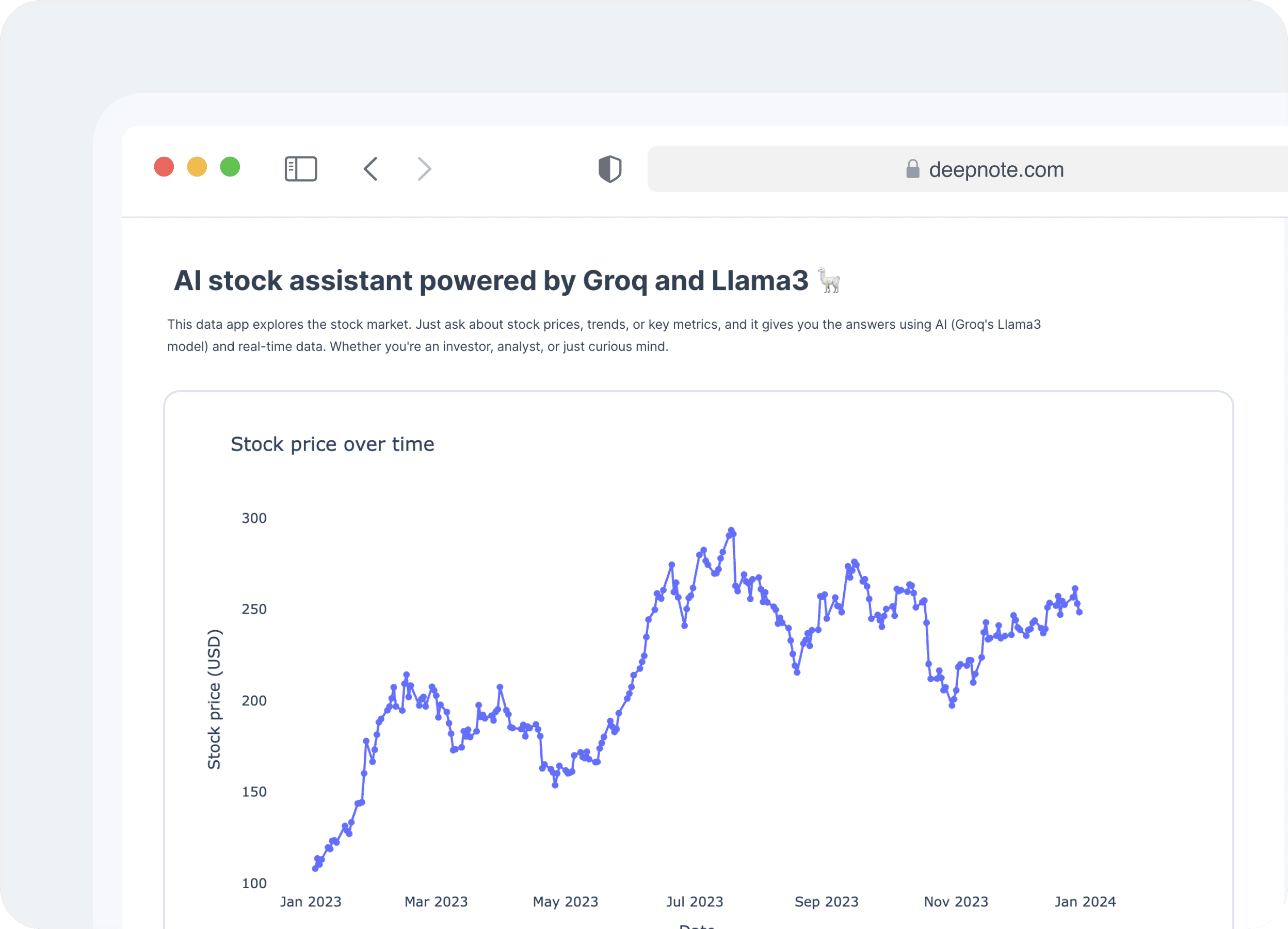The width and height of the screenshot is (1288, 929).
Task: Toggle the browser sidebar panel
Action: tap(301, 168)
